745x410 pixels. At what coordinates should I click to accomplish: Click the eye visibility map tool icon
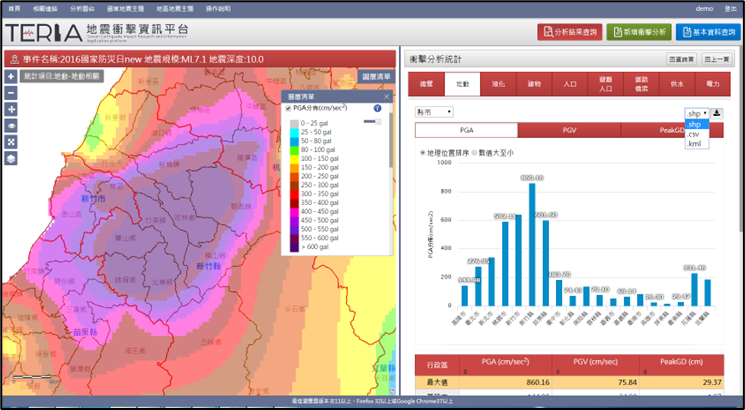10,126
